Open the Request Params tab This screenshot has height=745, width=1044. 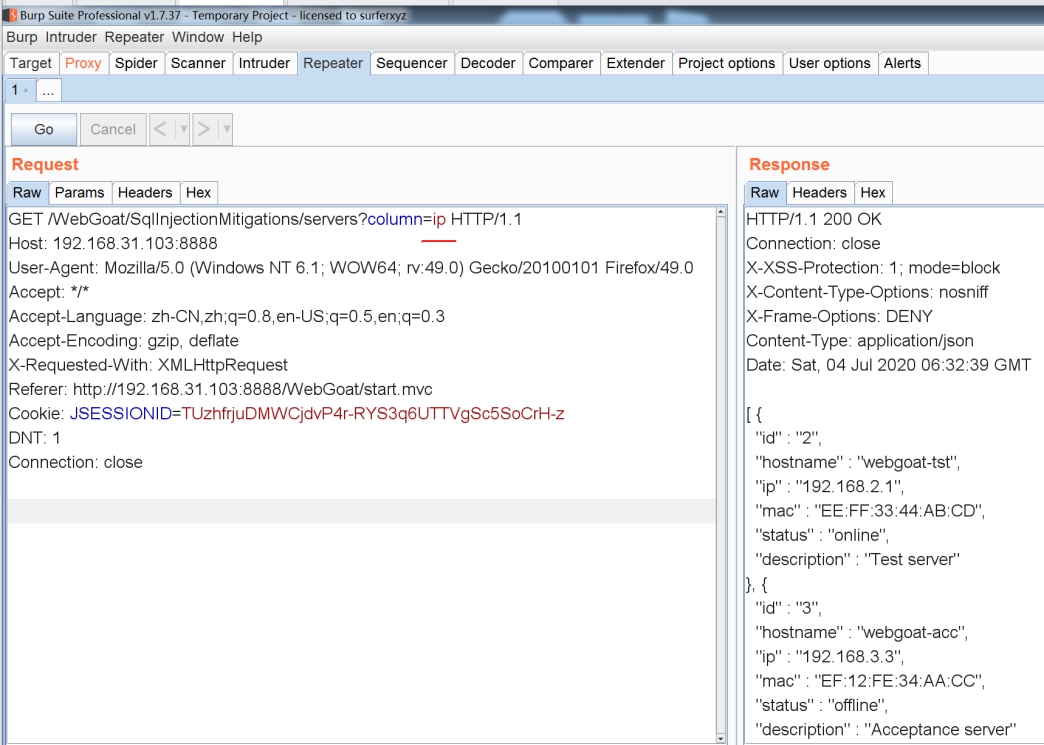79,193
